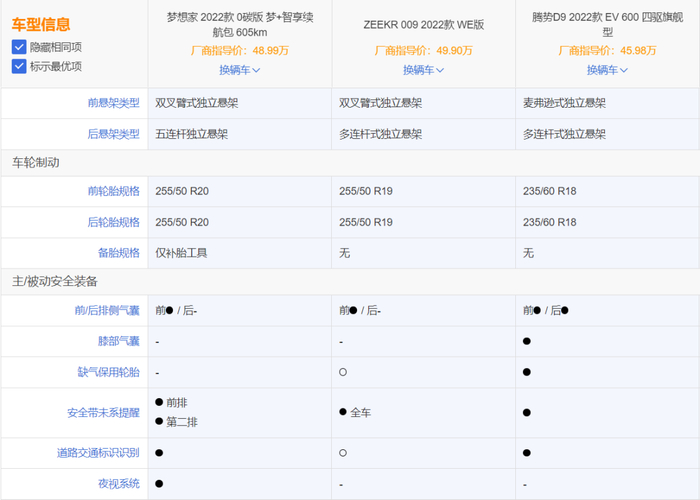Open the 腾势D9 2022款 EV 600 title
The width and height of the screenshot is (700, 500).
[608, 25]
